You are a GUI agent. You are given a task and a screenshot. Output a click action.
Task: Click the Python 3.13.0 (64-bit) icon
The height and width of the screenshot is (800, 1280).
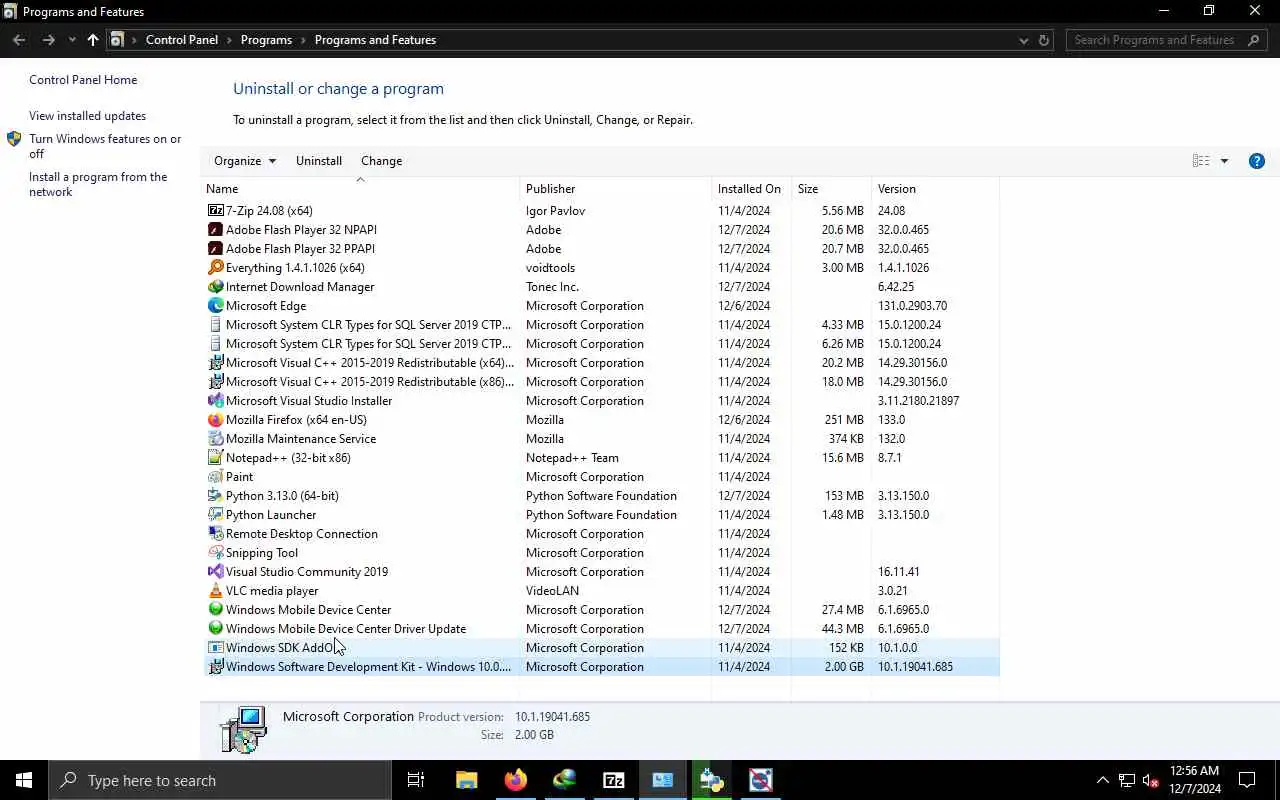click(x=215, y=496)
